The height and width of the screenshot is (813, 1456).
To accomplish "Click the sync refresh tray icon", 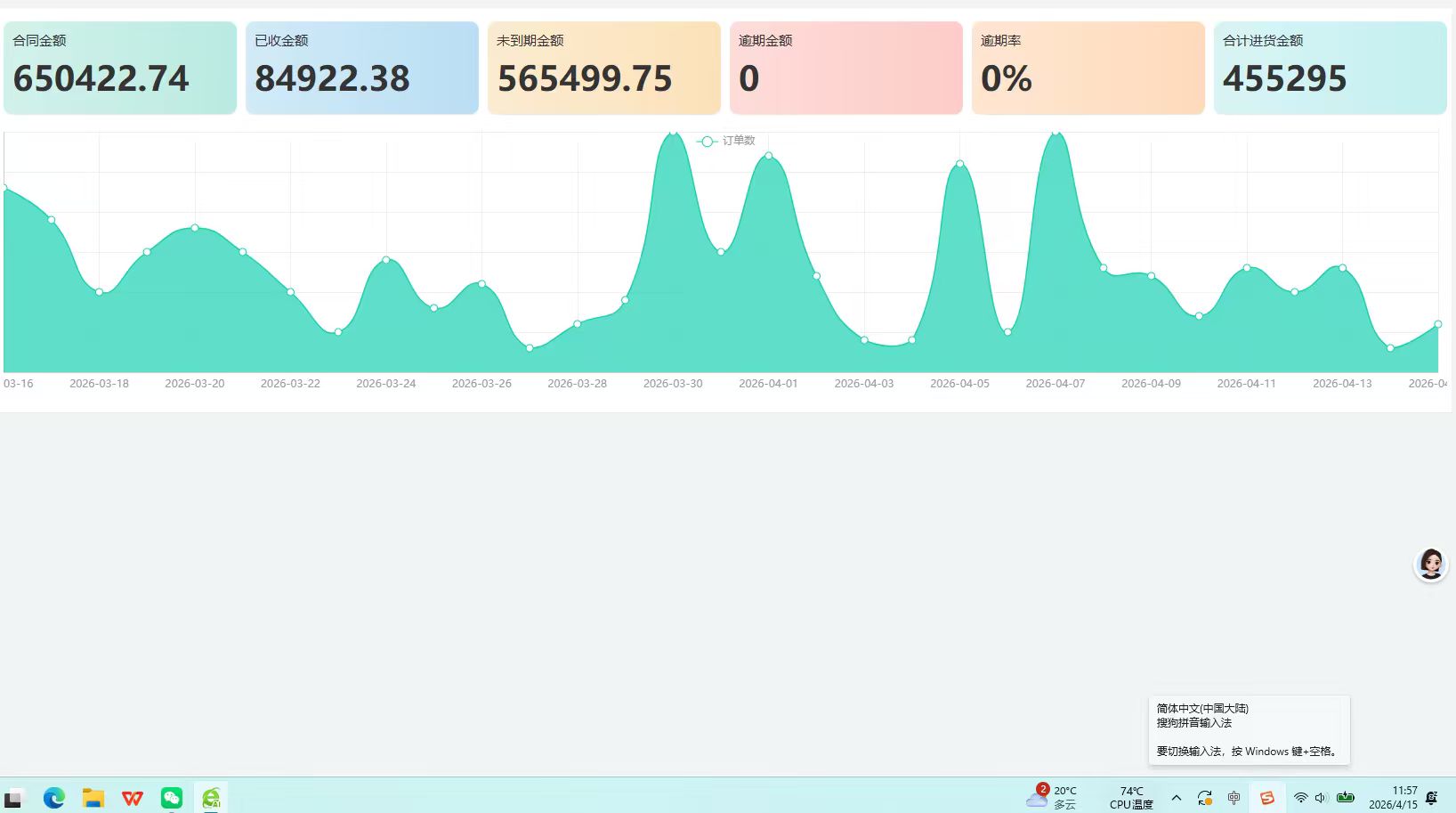I will point(1205,798).
